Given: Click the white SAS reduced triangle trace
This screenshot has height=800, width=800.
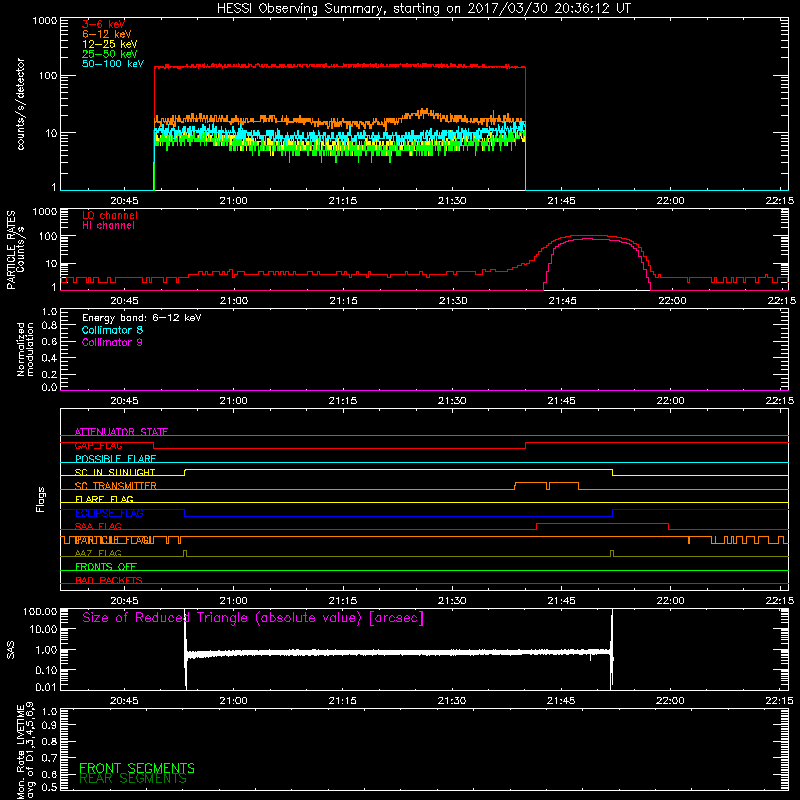Looking at the screenshot, I should click(x=398, y=653).
